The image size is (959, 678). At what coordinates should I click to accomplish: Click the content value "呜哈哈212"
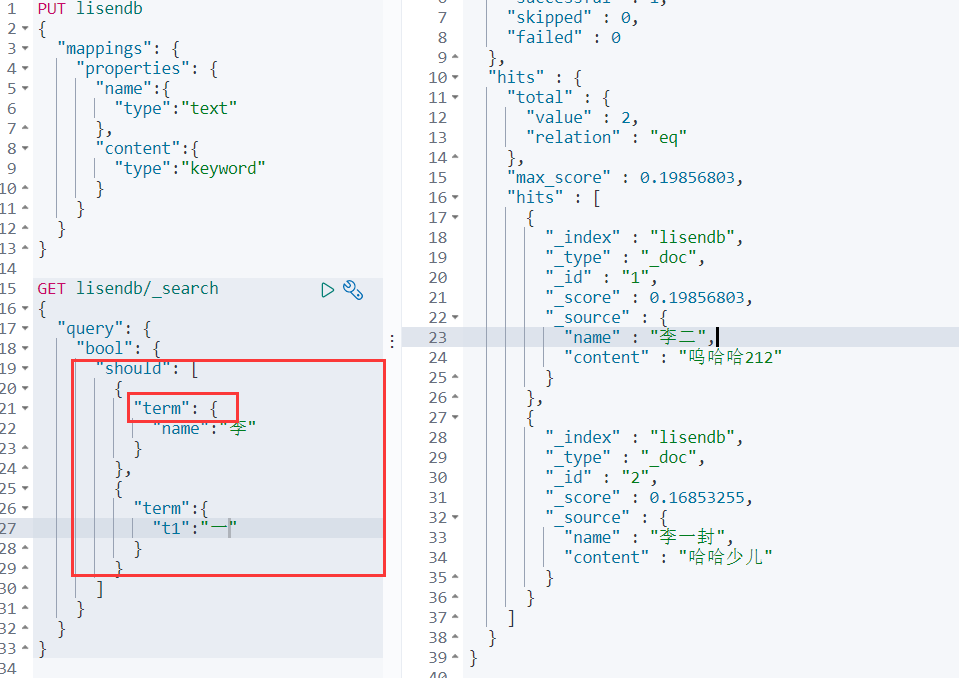click(x=730, y=358)
